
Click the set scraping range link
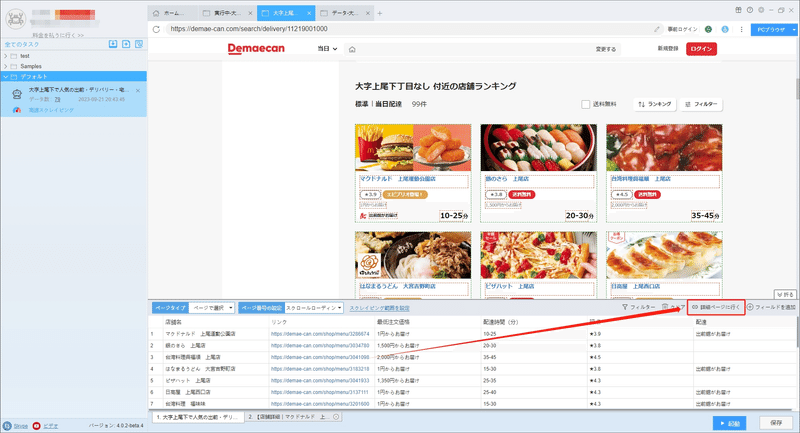click(379, 309)
